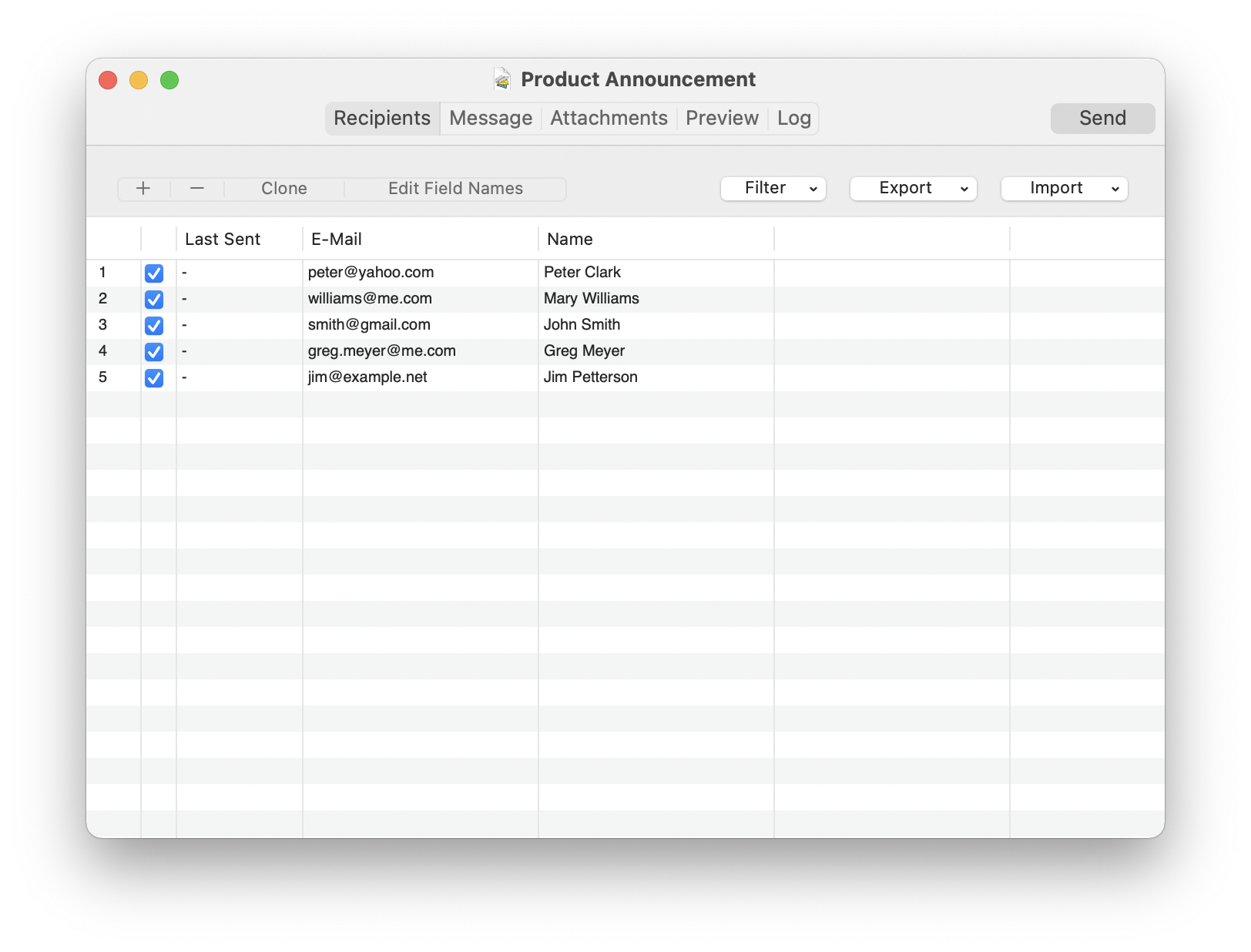1251x952 pixels.
Task: Click the Clone button
Action: (x=284, y=189)
